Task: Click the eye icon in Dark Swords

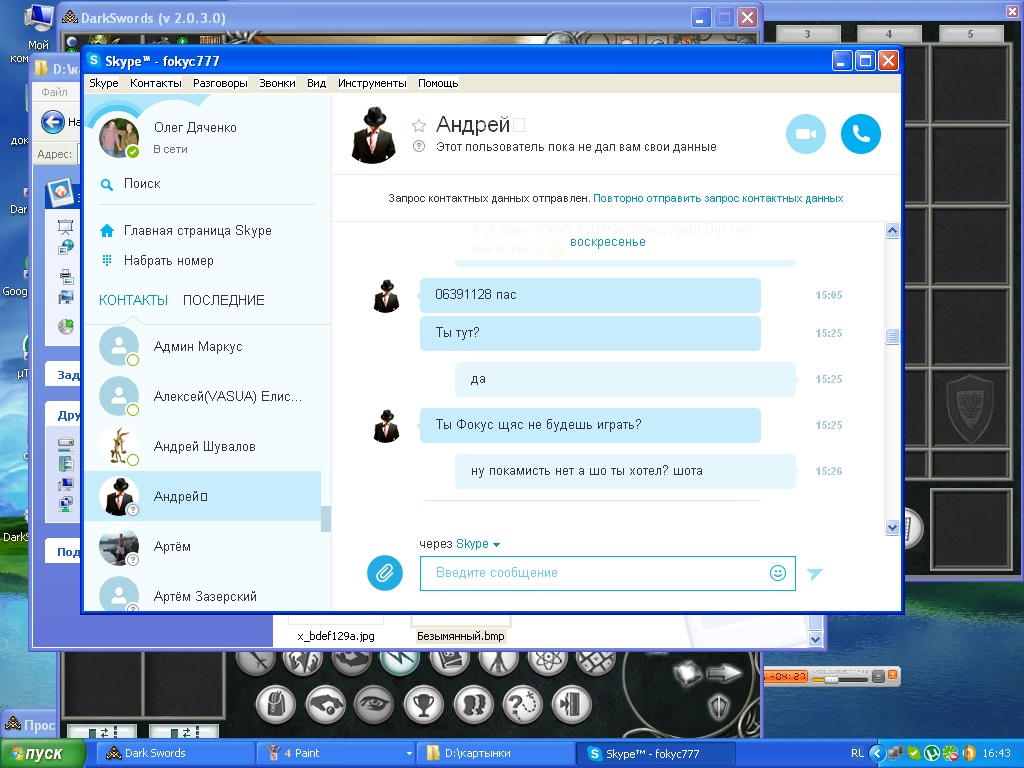Action: coord(374,704)
